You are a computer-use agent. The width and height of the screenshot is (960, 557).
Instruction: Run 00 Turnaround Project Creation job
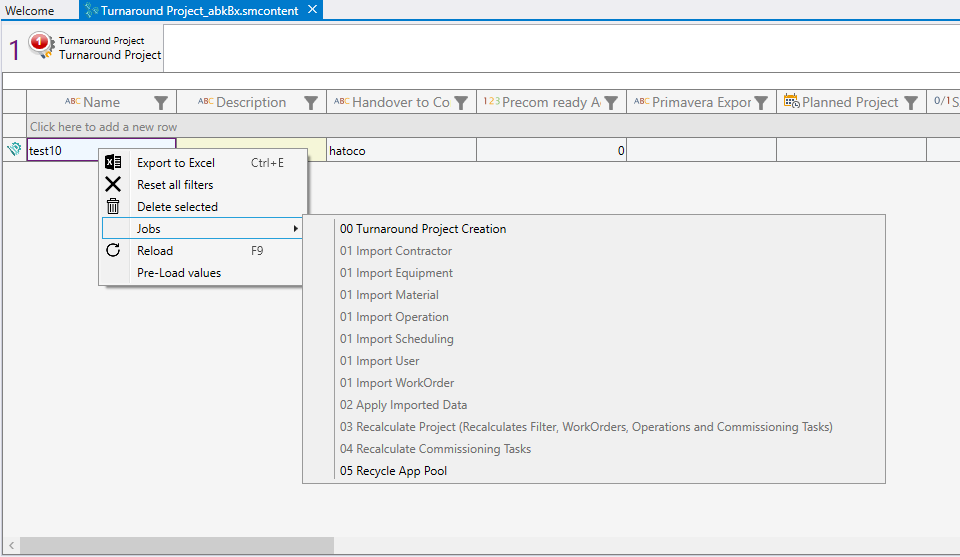[423, 229]
